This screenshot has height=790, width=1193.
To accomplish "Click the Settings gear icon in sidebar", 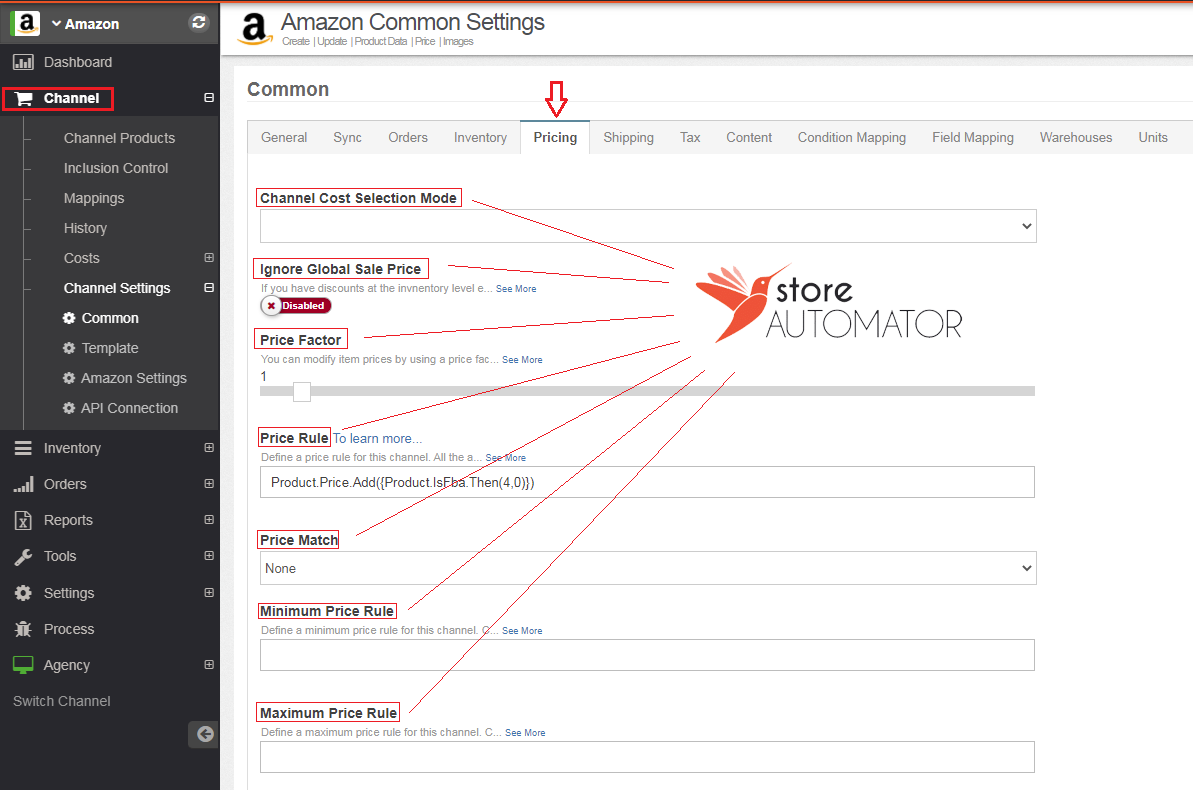I will (x=24, y=593).
